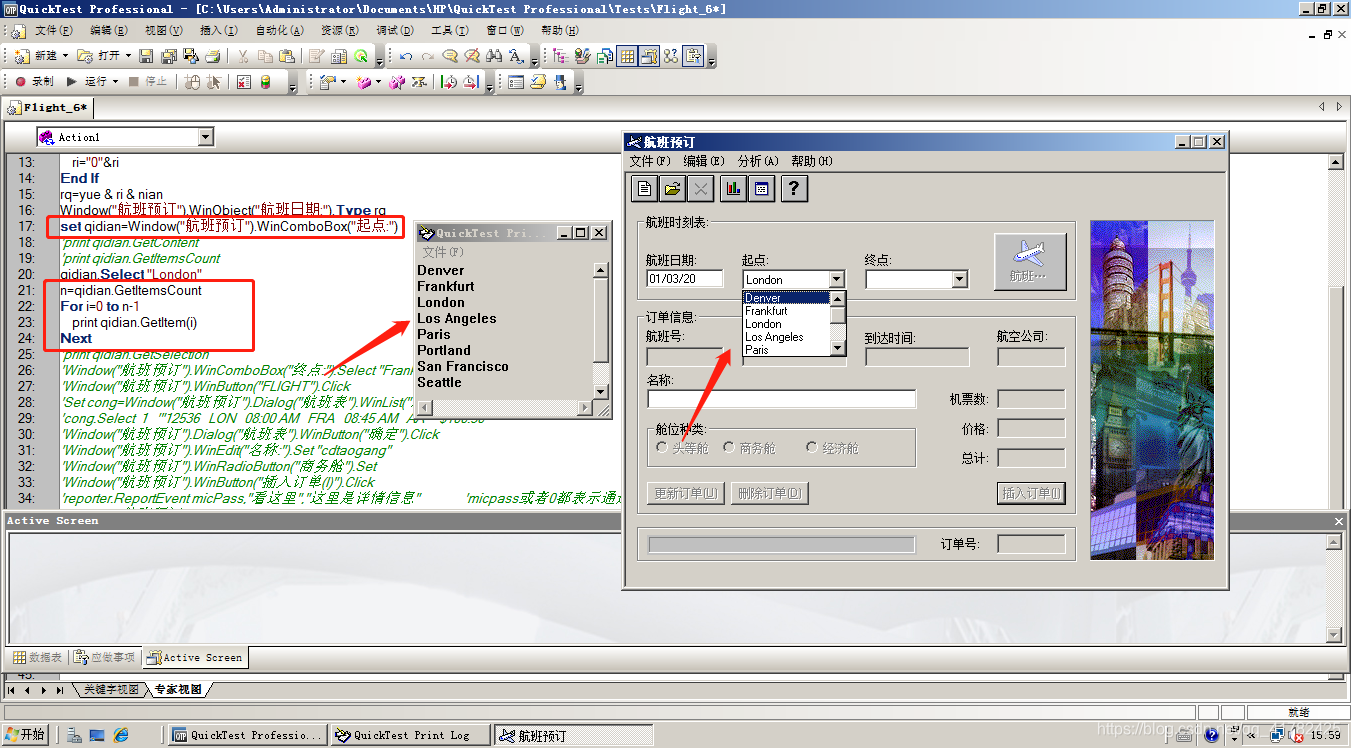Image resolution: width=1351 pixels, height=748 pixels.
Task: Click the Open order folder icon in flight booking
Action: coord(672,188)
